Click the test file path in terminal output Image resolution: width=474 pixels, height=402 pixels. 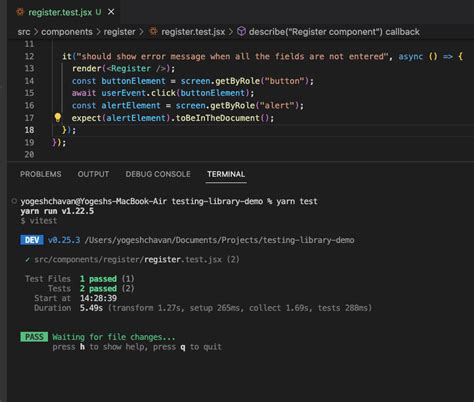tap(128, 259)
